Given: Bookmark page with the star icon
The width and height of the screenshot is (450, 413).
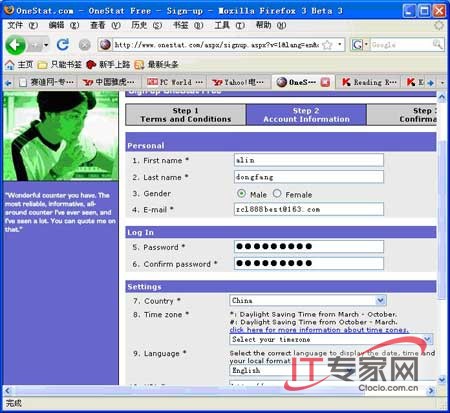Looking at the screenshot, I should tap(328, 45).
